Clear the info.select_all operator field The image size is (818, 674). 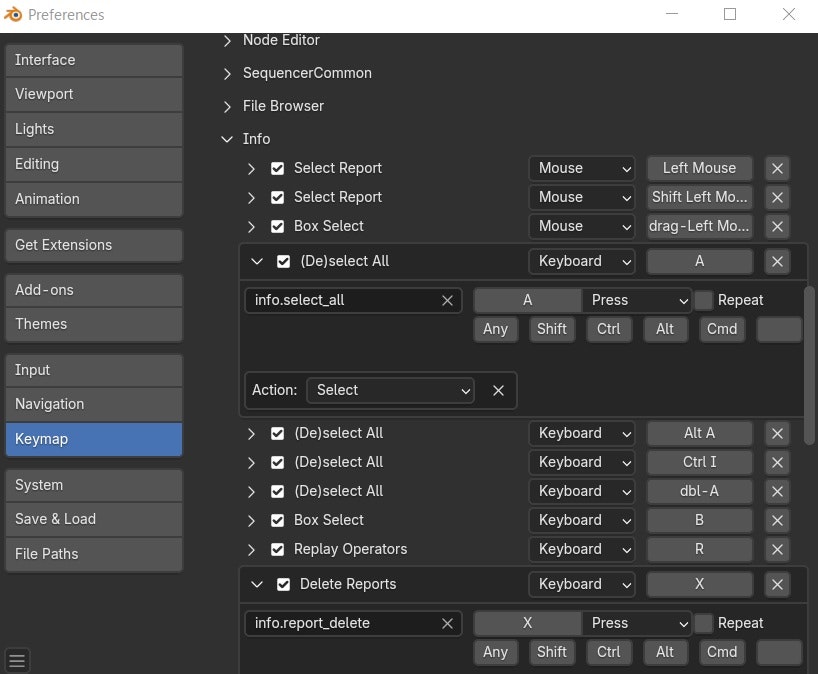click(x=447, y=300)
